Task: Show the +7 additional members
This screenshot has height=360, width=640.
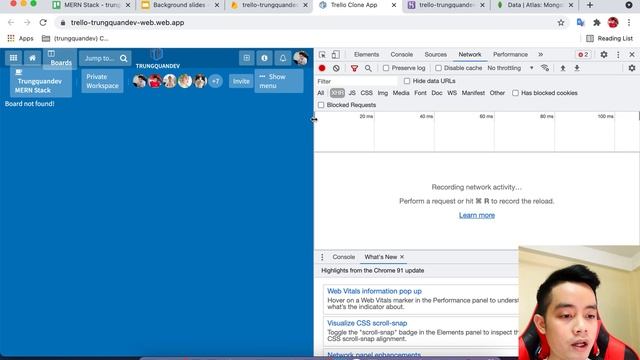Action: pos(216,81)
